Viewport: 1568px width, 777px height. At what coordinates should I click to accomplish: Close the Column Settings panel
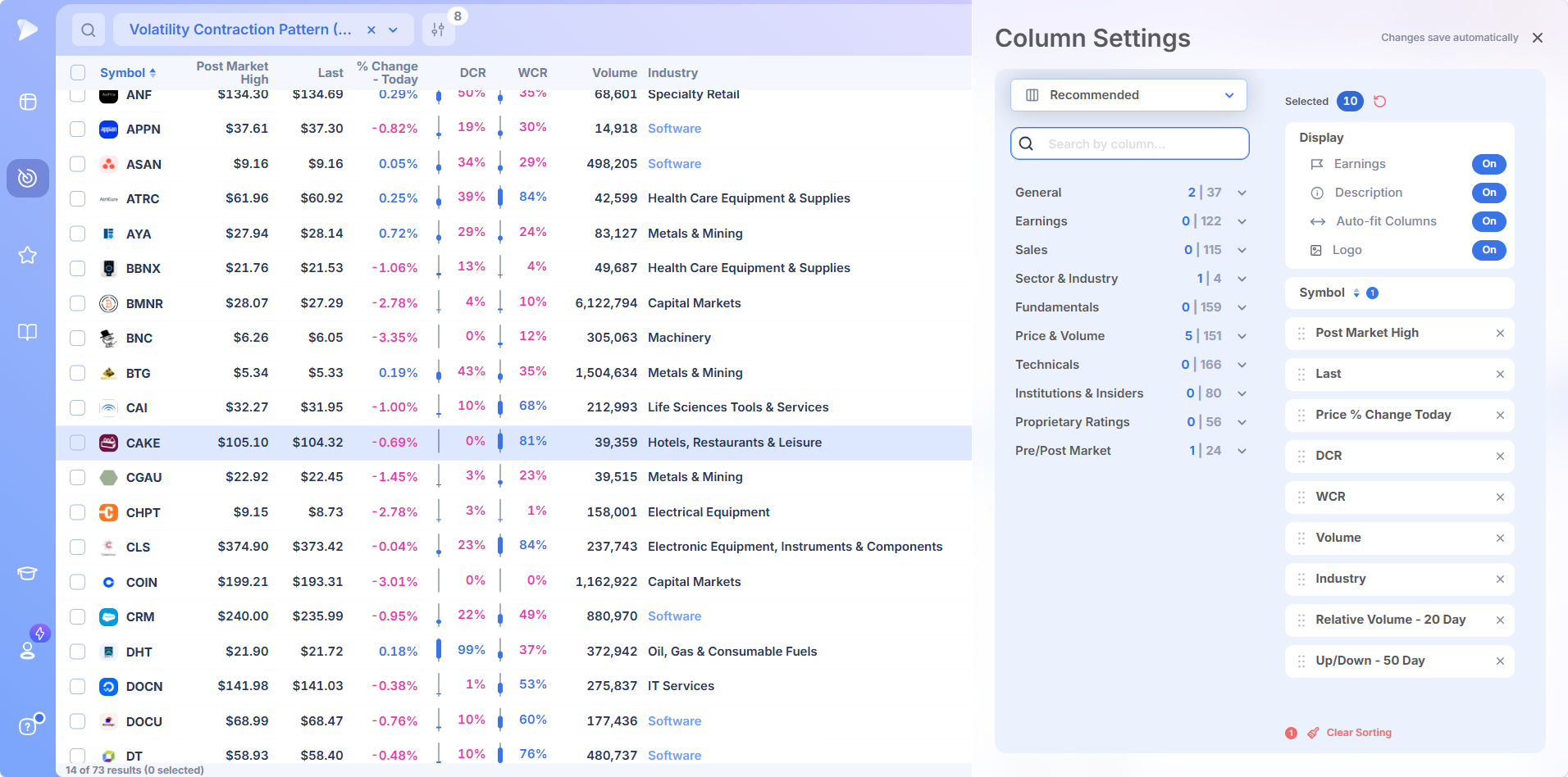coord(1538,38)
